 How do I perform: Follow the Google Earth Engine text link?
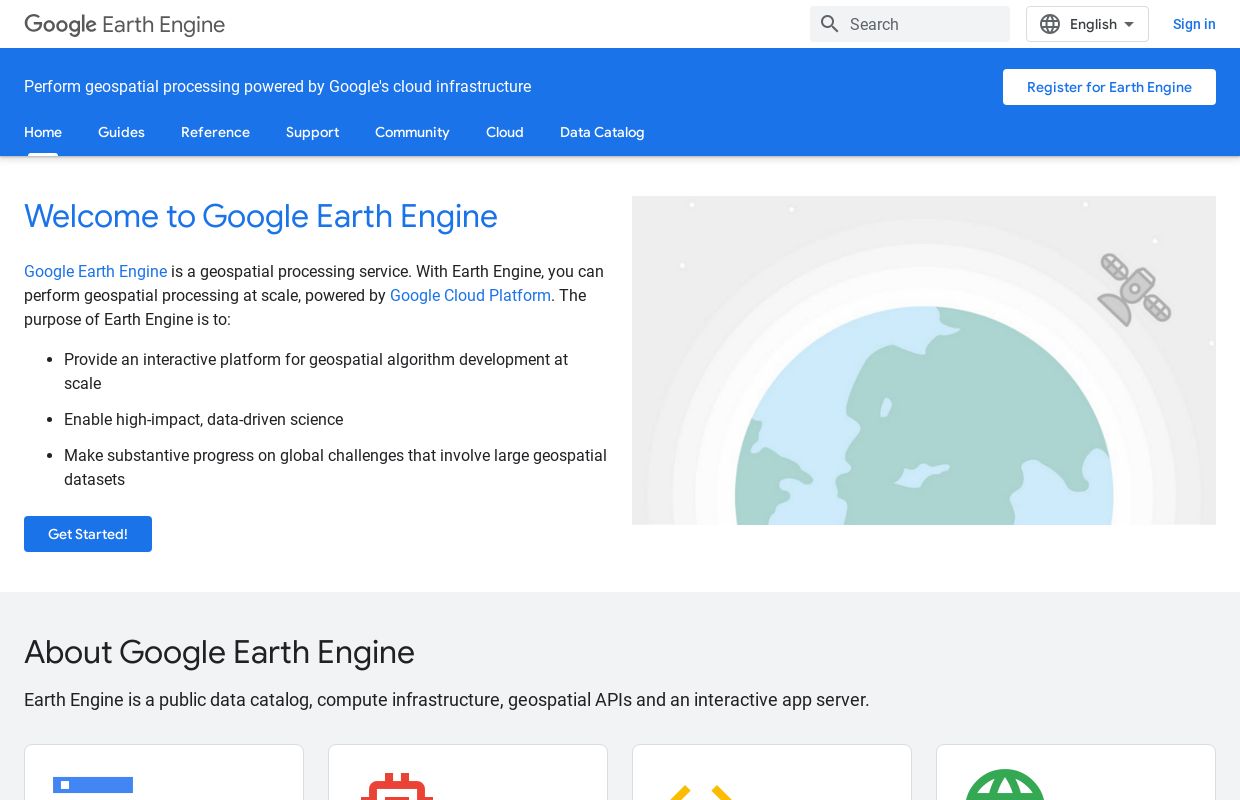point(95,271)
